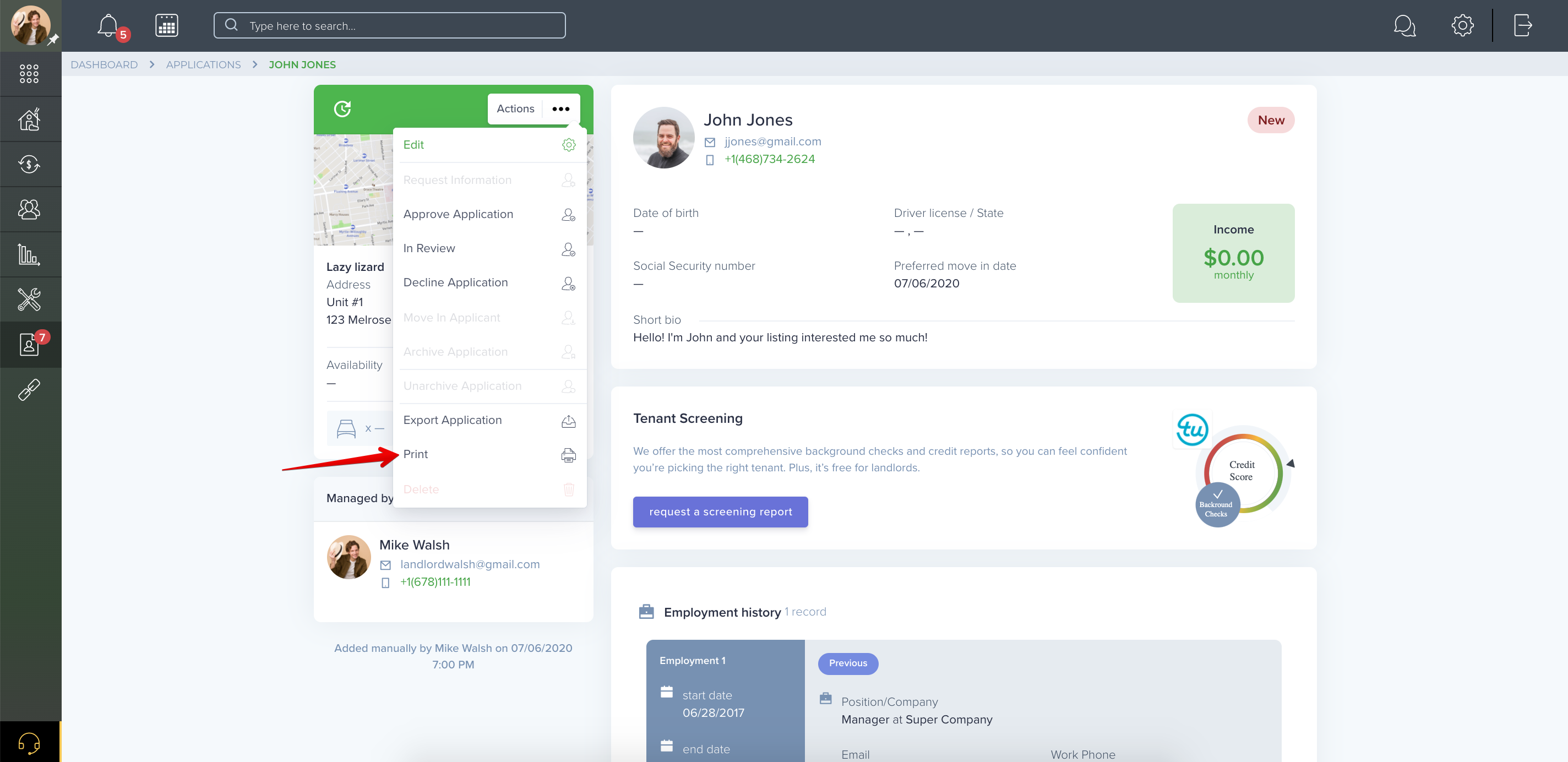Click the user profile avatar in the top corner

(x=30, y=25)
